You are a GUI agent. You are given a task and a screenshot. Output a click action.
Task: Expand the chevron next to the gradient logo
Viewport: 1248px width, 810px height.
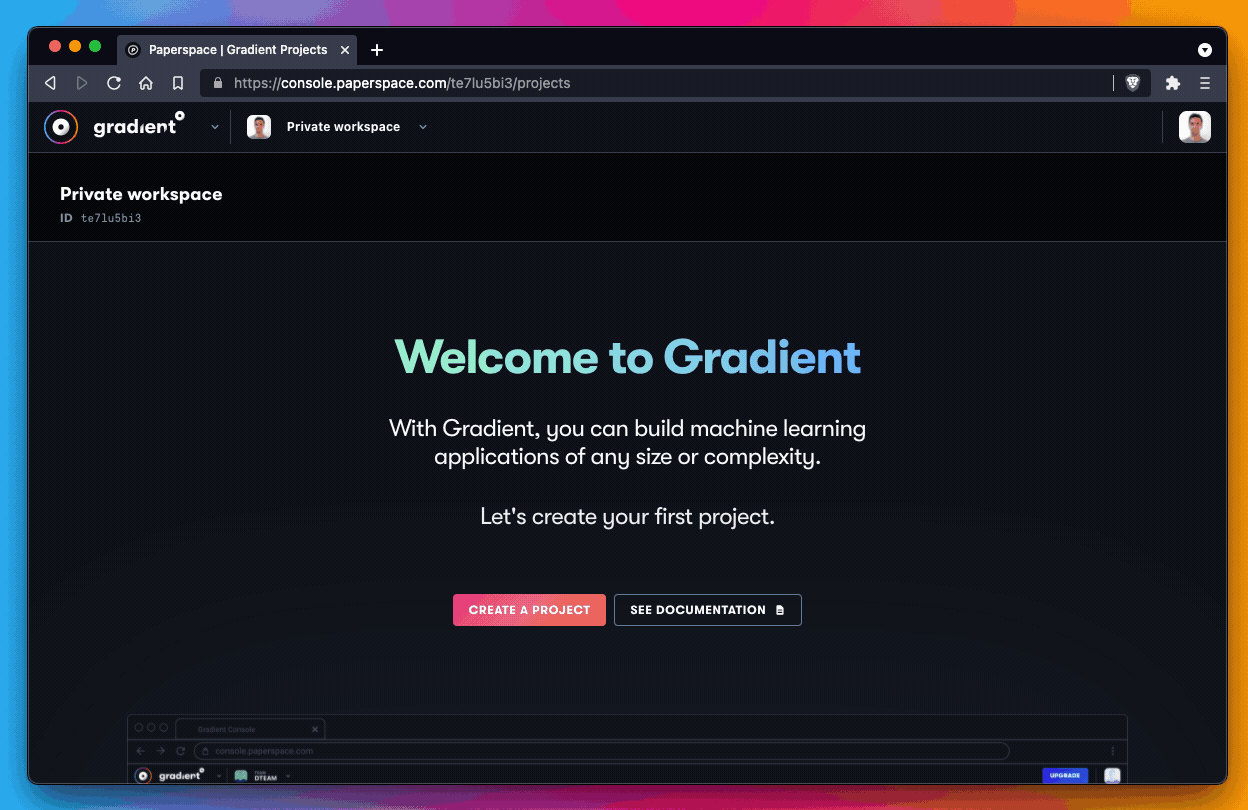click(215, 127)
